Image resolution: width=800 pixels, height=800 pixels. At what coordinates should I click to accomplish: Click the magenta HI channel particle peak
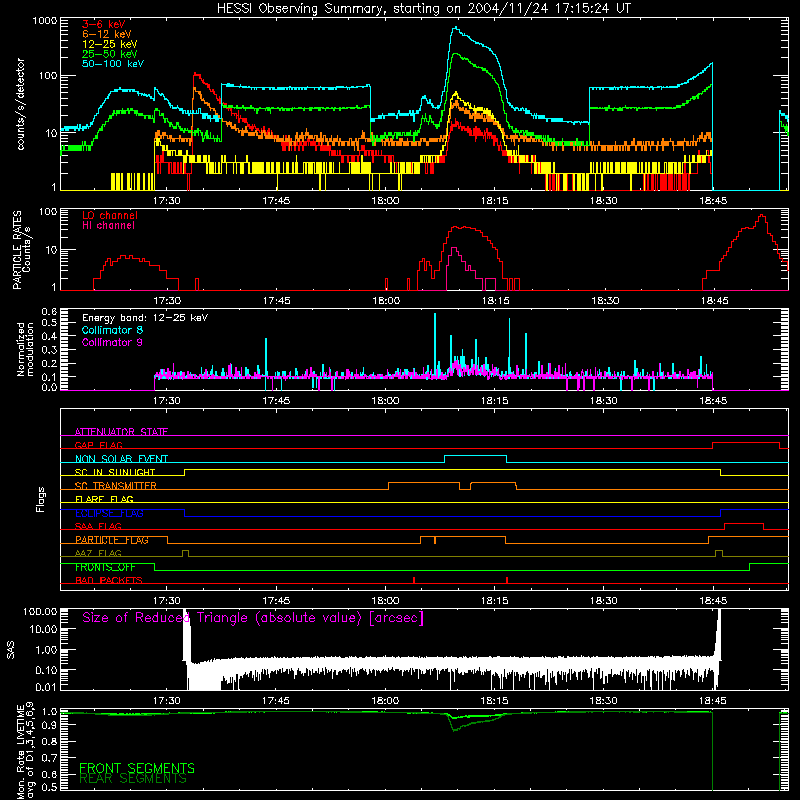[x=454, y=249]
